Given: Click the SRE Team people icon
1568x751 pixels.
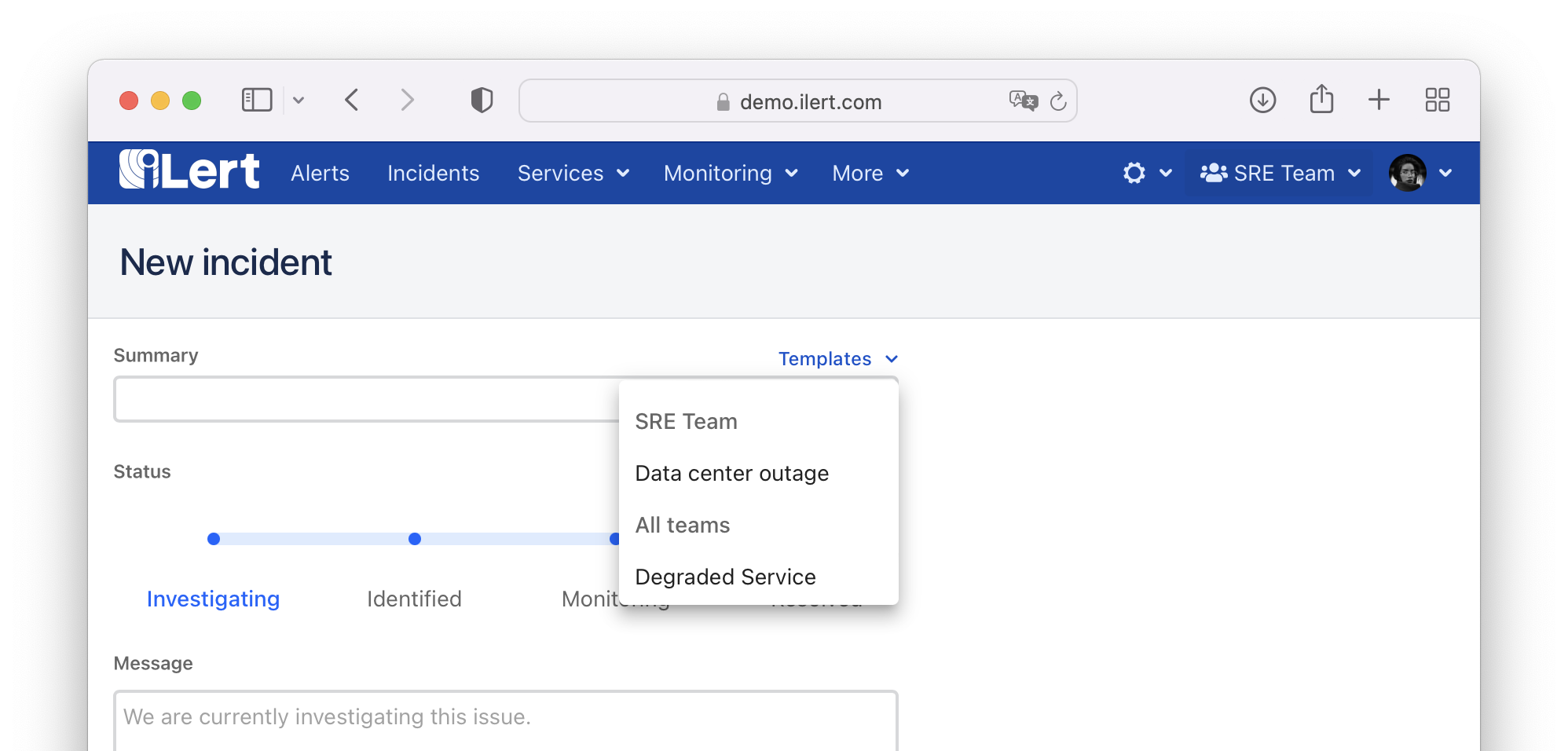Looking at the screenshot, I should tap(1213, 172).
